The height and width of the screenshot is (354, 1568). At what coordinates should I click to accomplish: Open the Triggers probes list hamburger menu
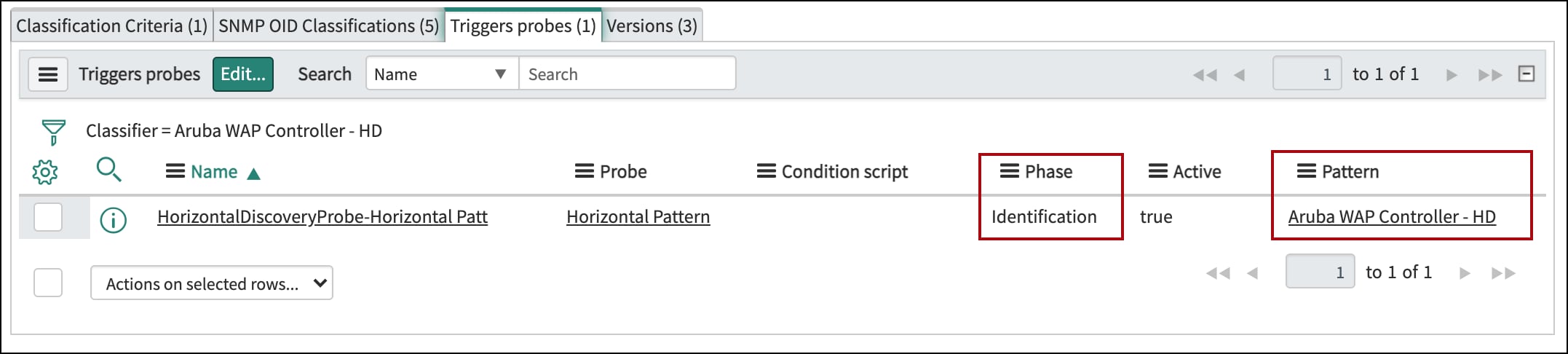pyautogui.click(x=48, y=74)
